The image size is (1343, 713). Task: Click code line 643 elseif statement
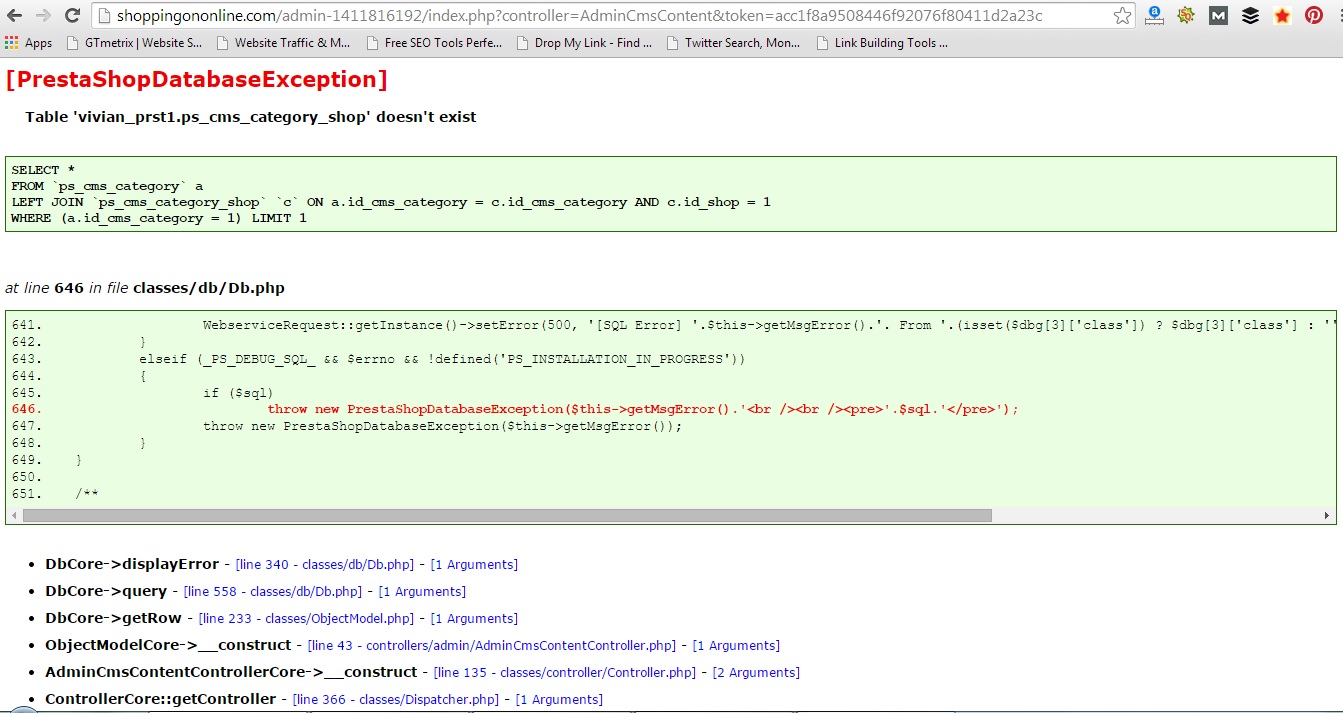443,359
